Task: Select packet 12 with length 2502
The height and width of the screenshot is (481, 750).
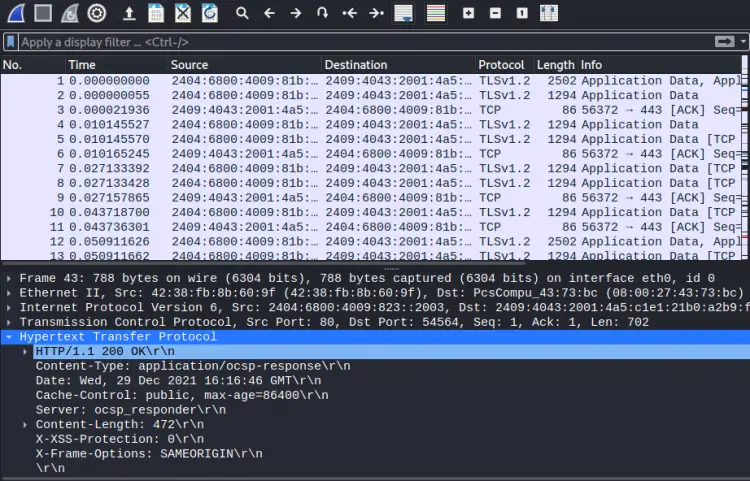Action: tap(371, 242)
